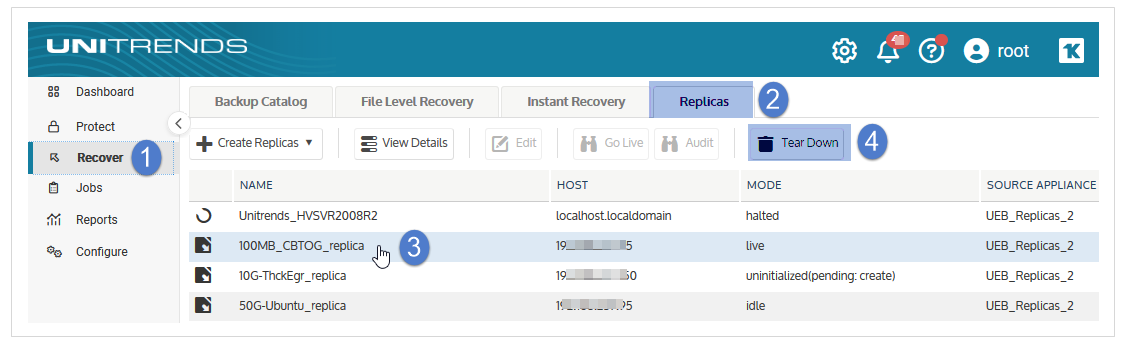Image resolution: width=1142 pixels, height=363 pixels.
Task: Click the live mode cell
Action: (755, 246)
